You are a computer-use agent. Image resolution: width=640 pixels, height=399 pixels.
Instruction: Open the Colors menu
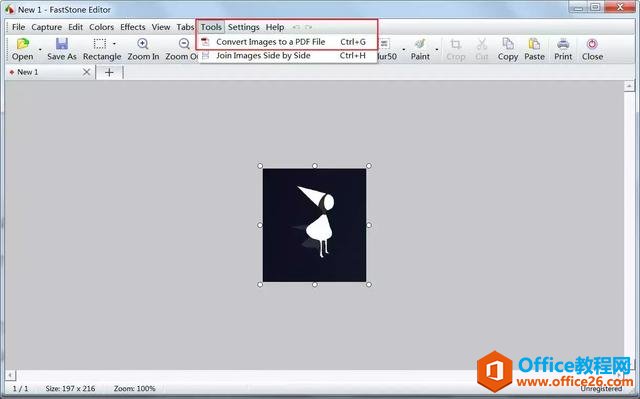pyautogui.click(x=101, y=27)
